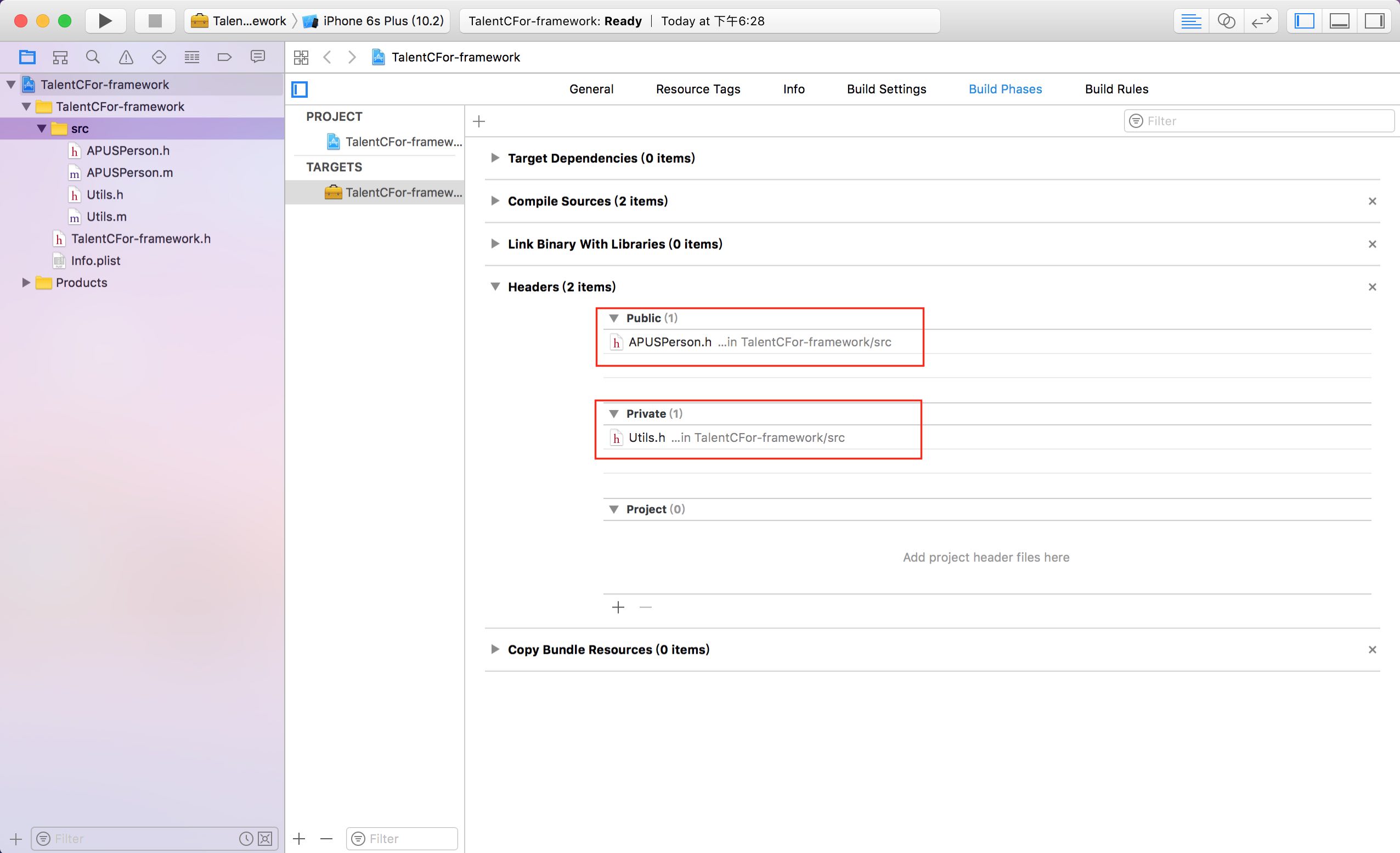
Task: Toggle the right Utilities panel visibility
Action: [x=1374, y=21]
